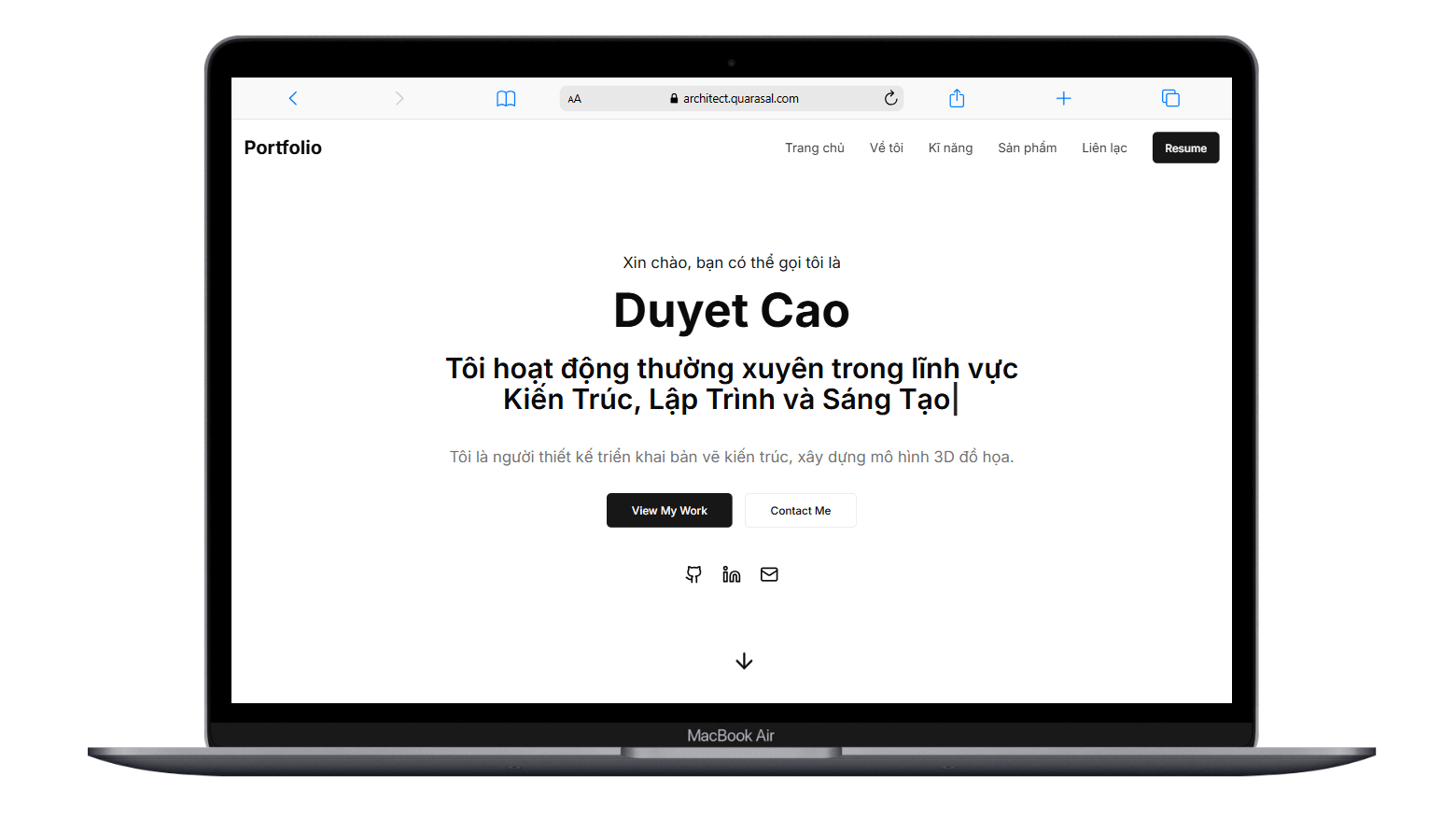Click the browser back arrow
The width and height of the screenshot is (1456, 819).
tap(293, 98)
